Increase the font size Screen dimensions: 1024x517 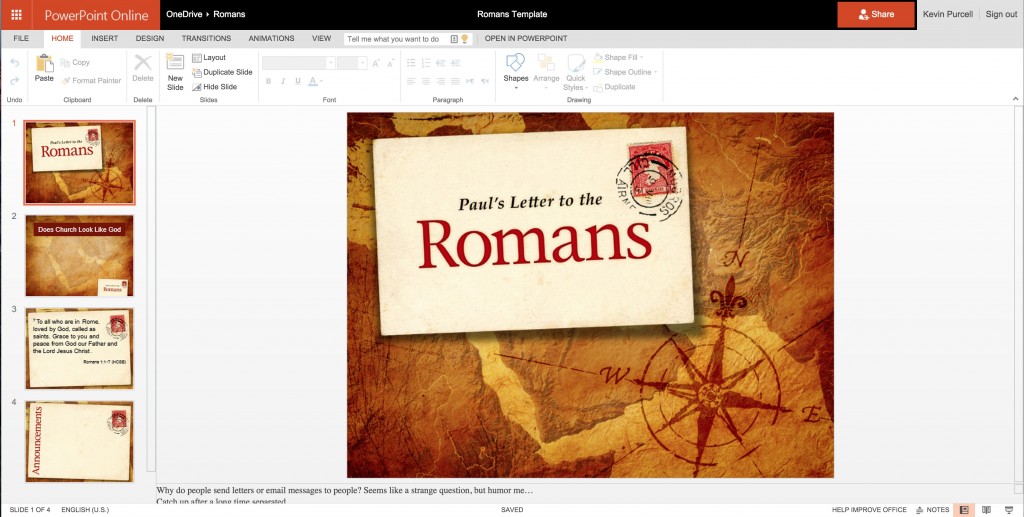point(376,63)
